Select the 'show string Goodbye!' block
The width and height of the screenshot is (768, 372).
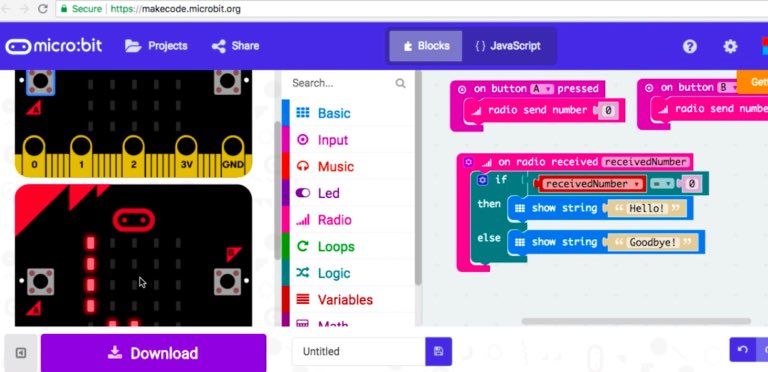[x=606, y=242]
